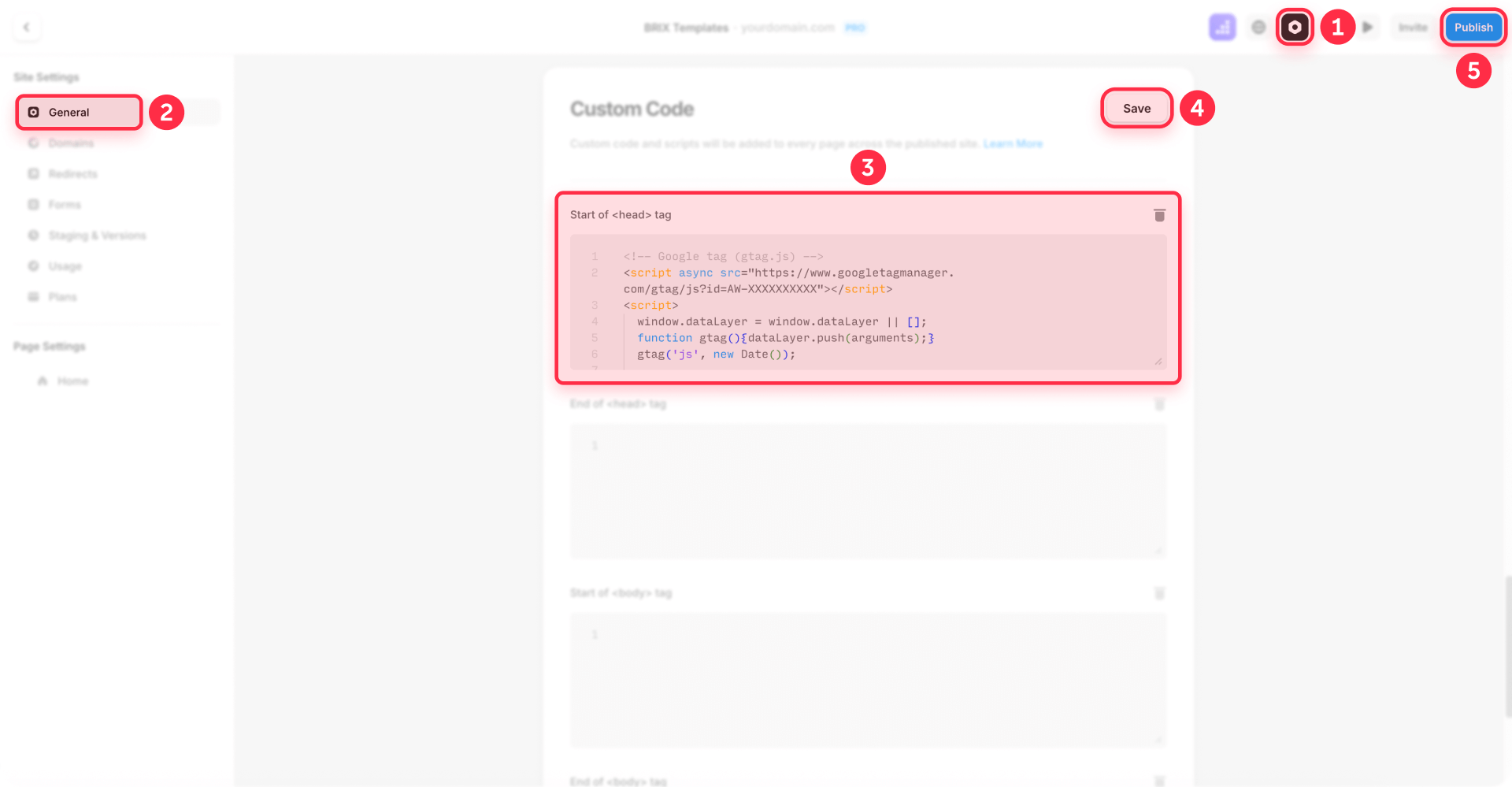Click the Google tag comment line

(723, 256)
